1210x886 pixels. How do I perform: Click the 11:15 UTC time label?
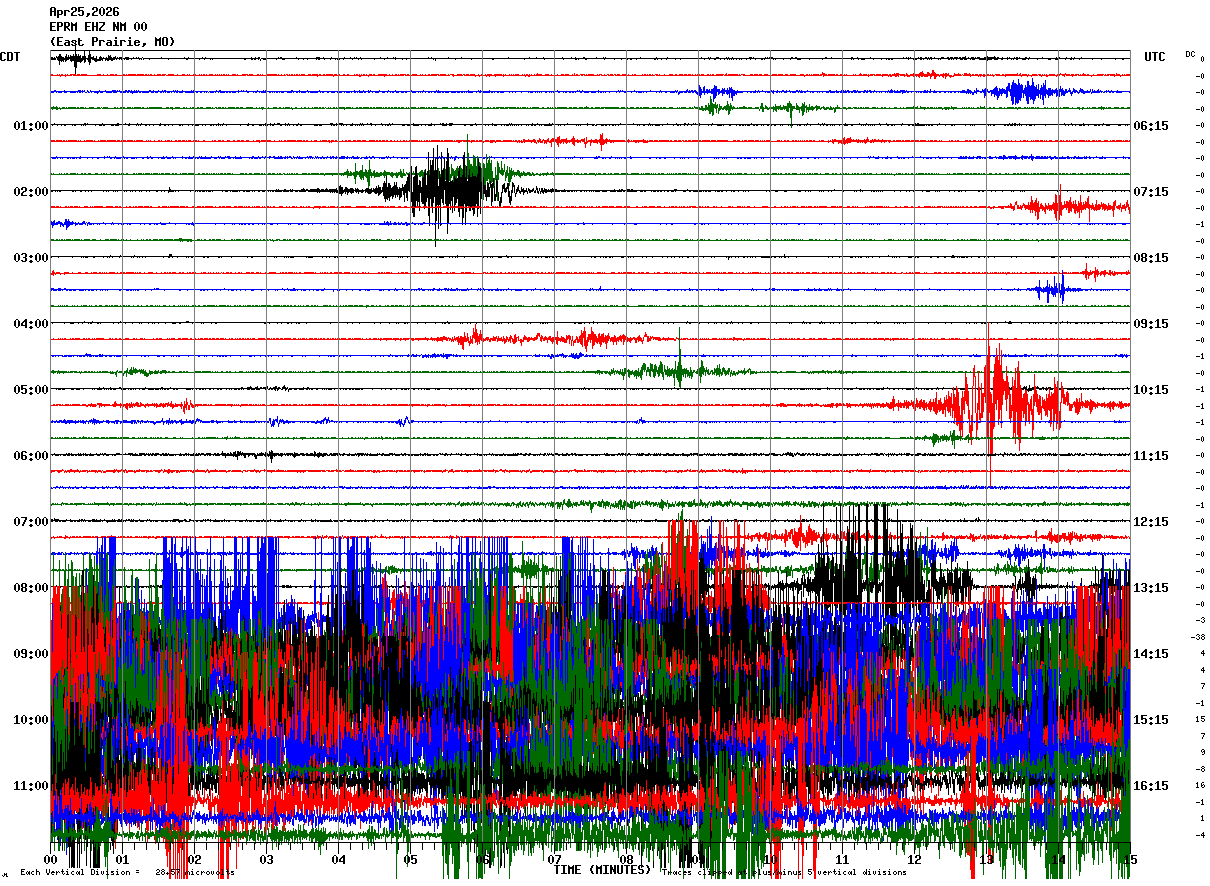(x=1151, y=456)
